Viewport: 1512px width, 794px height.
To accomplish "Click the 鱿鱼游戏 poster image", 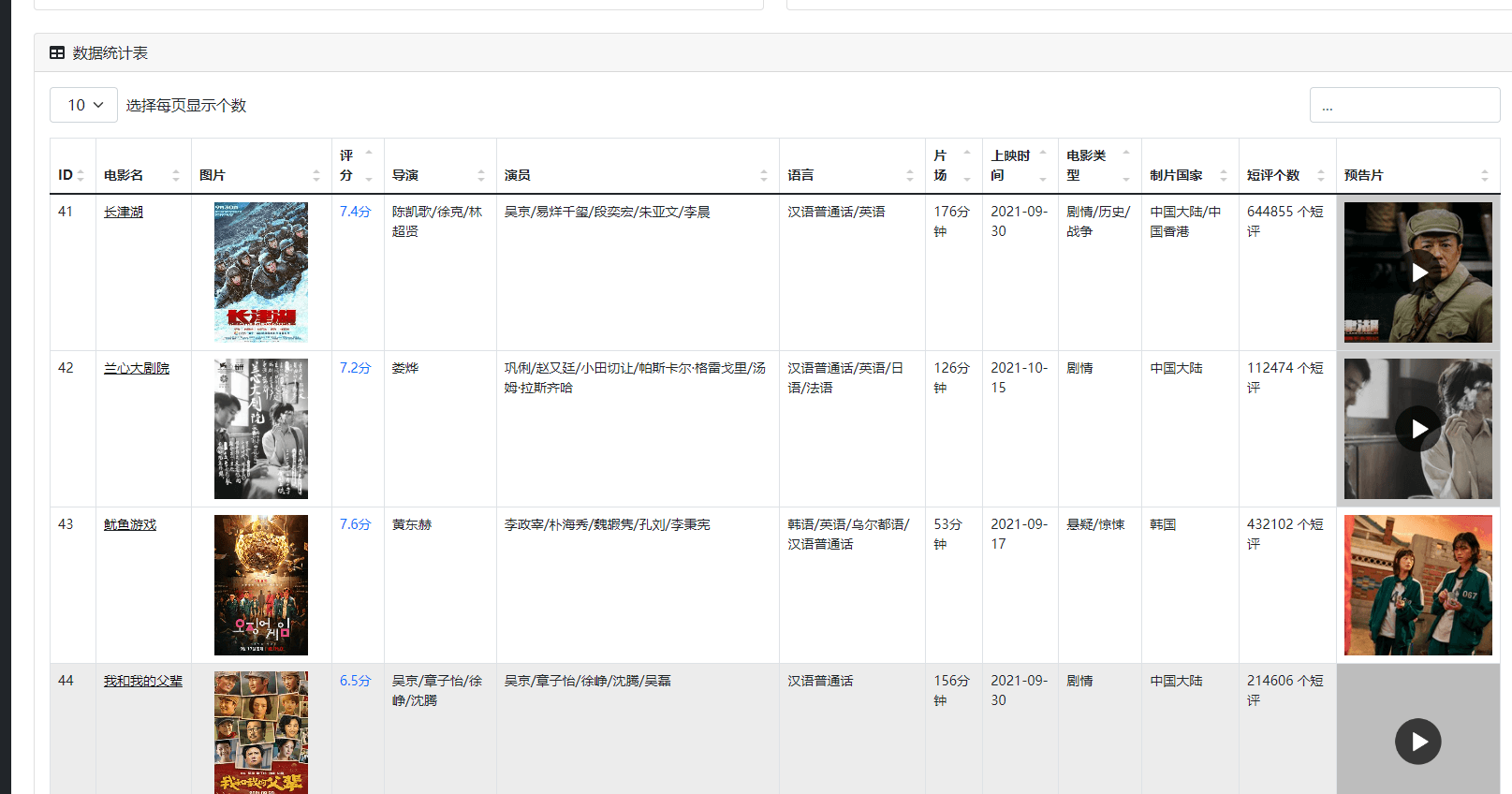I will (261, 585).
